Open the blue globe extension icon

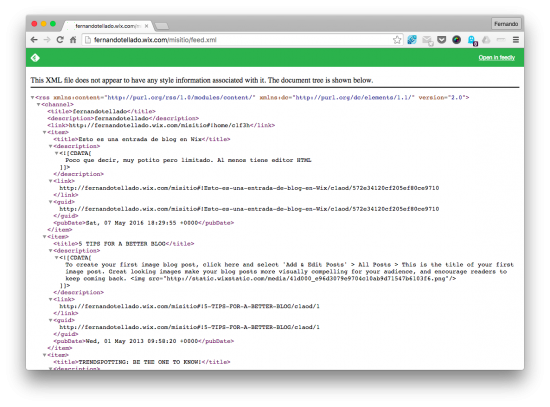point(412,40)
